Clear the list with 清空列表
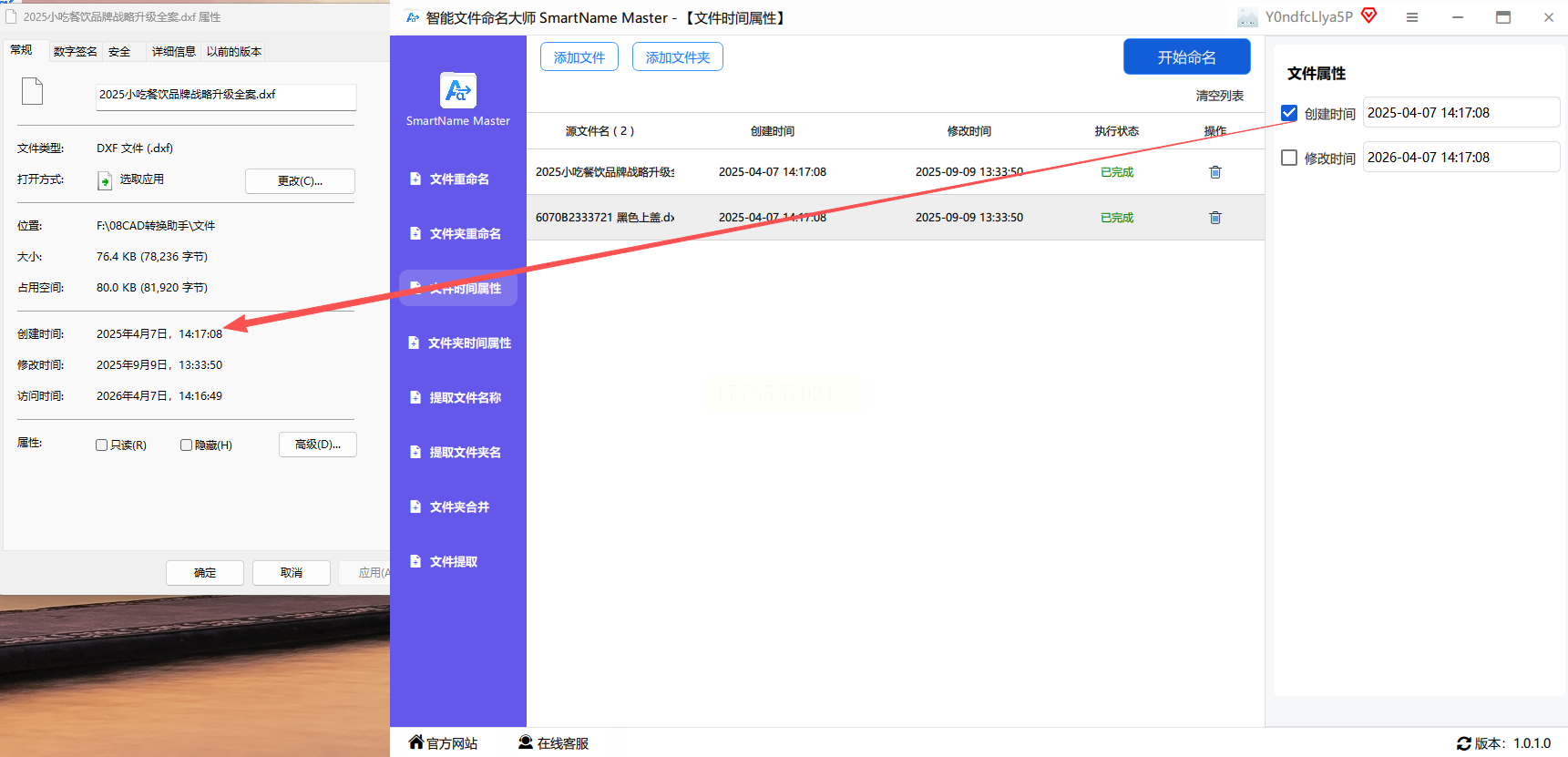 (x=1219, y=96)
